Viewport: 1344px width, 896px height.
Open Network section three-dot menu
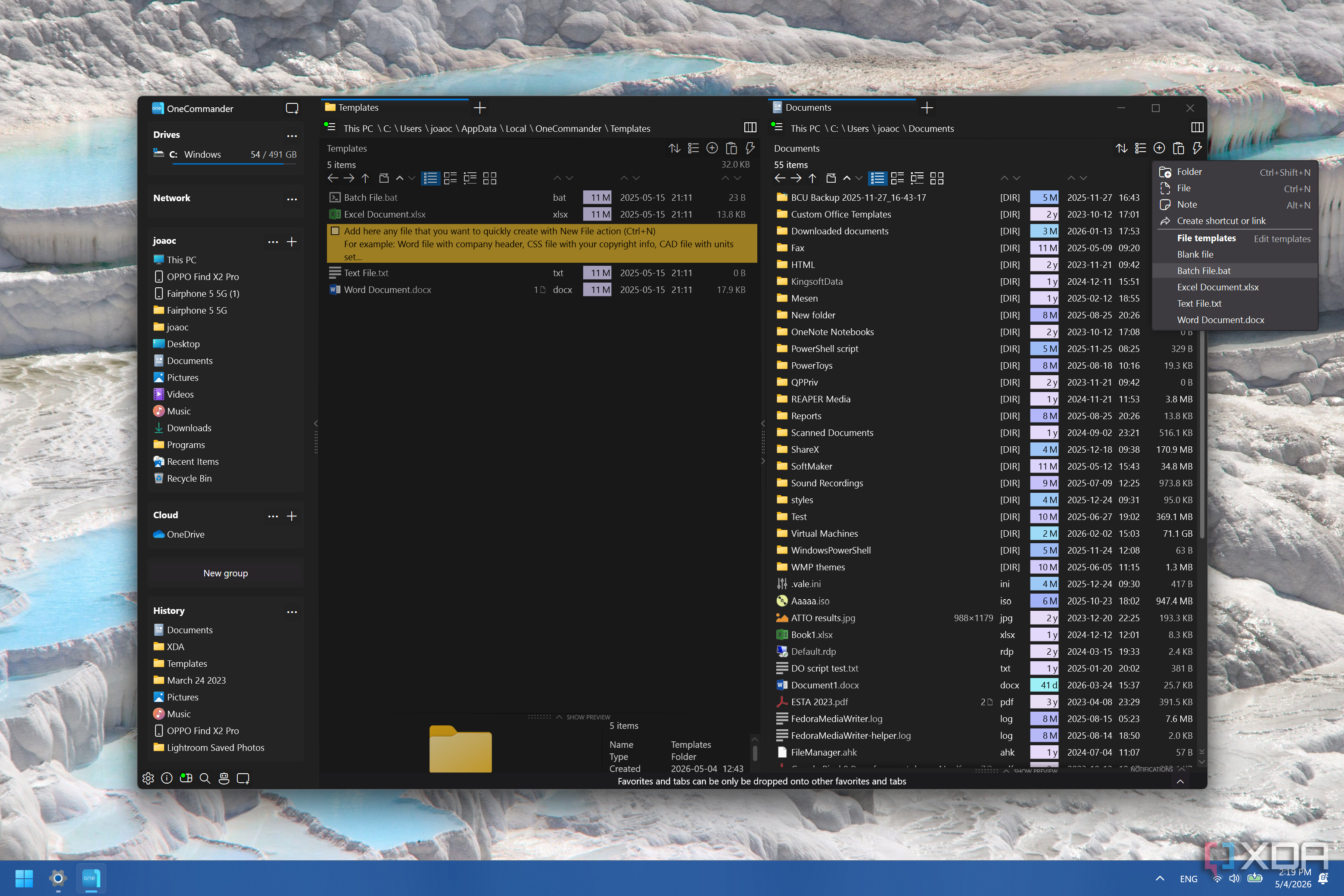point(292,199)
